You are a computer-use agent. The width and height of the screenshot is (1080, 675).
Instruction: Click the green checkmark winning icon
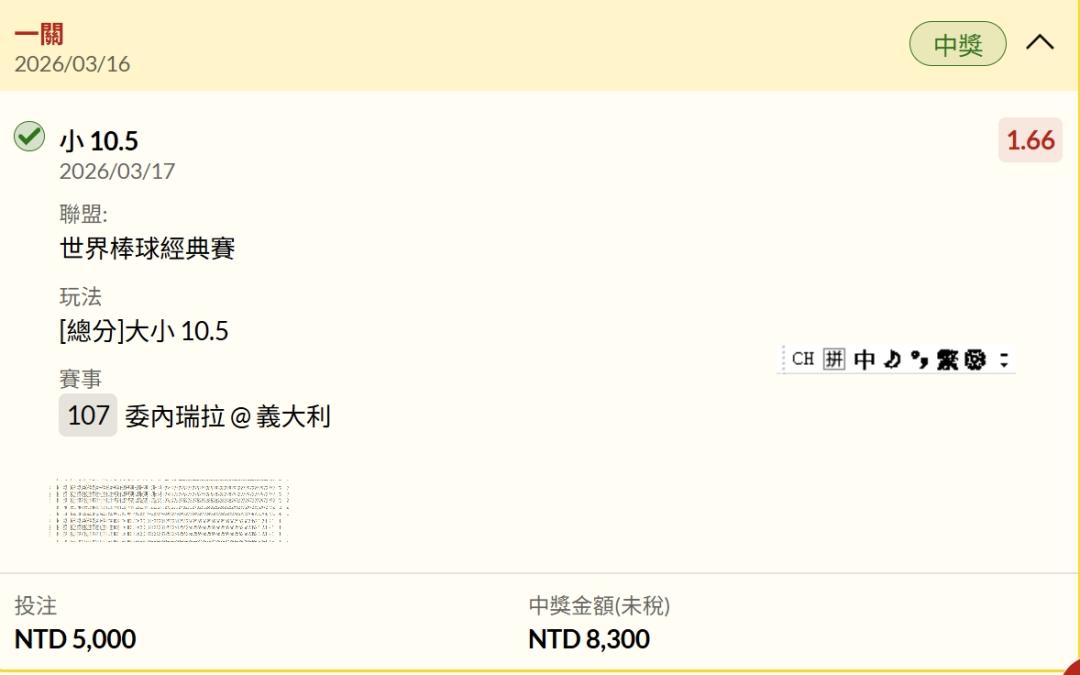(x=30, y=137)
